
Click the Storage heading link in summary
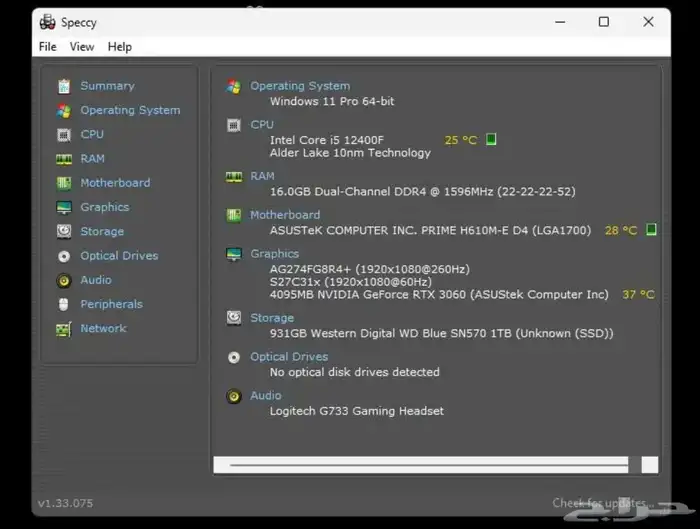(x=272, y=318)
